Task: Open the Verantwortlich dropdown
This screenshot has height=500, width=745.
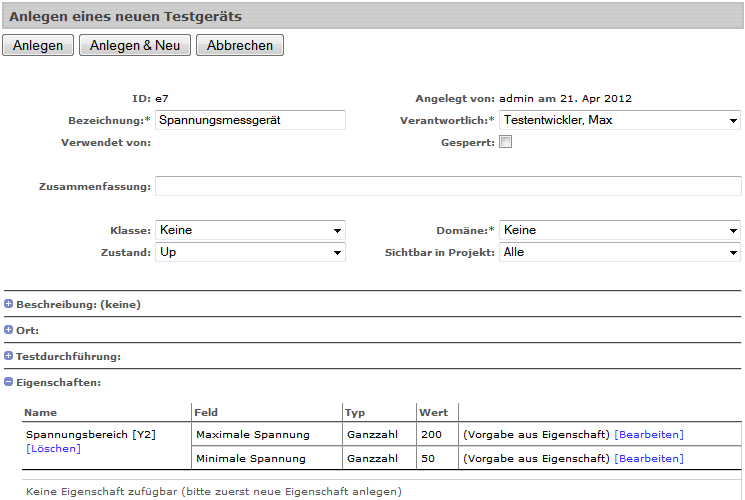Action: pyautogui.click(x=619, y=120)
